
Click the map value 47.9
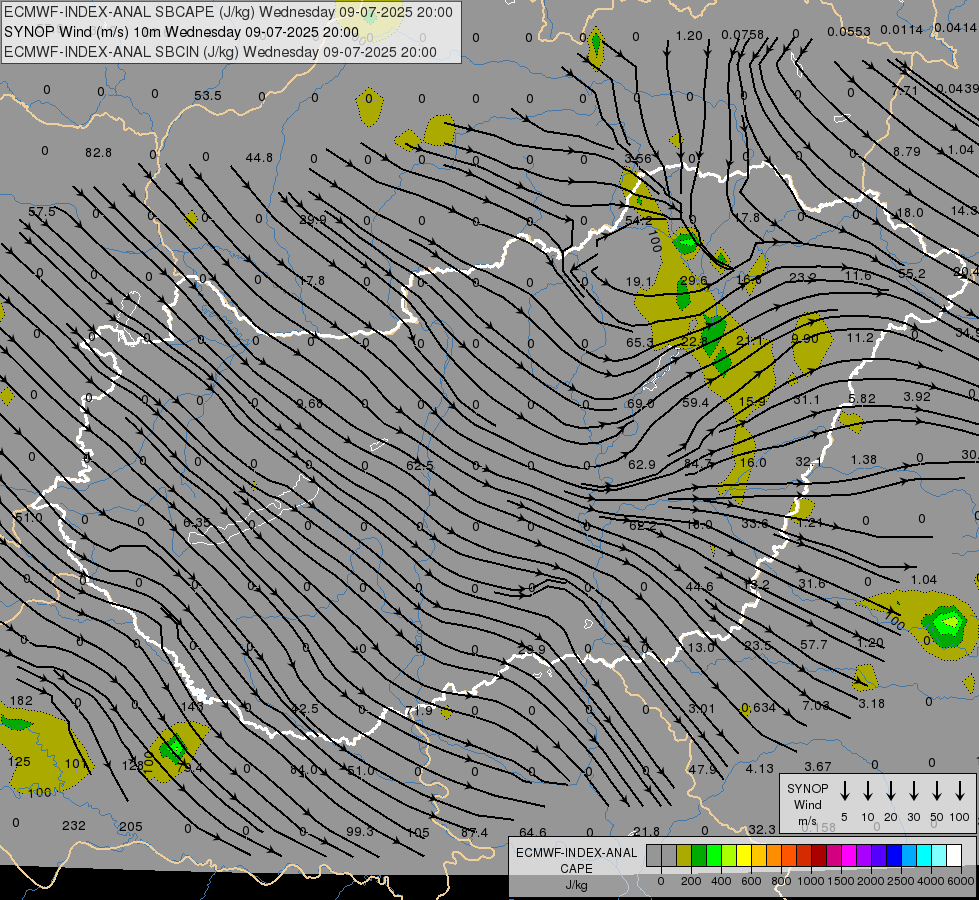[x=702, y=769]
